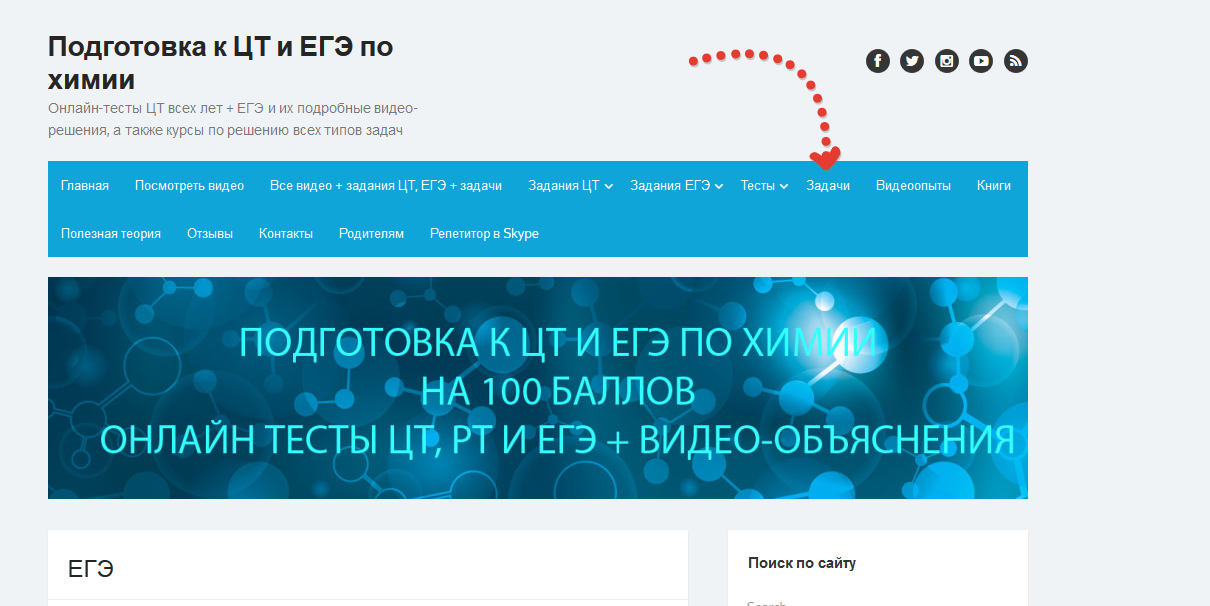1210x606 pixels.
Task: Open the RSS feed icon
Action: 1016,61
